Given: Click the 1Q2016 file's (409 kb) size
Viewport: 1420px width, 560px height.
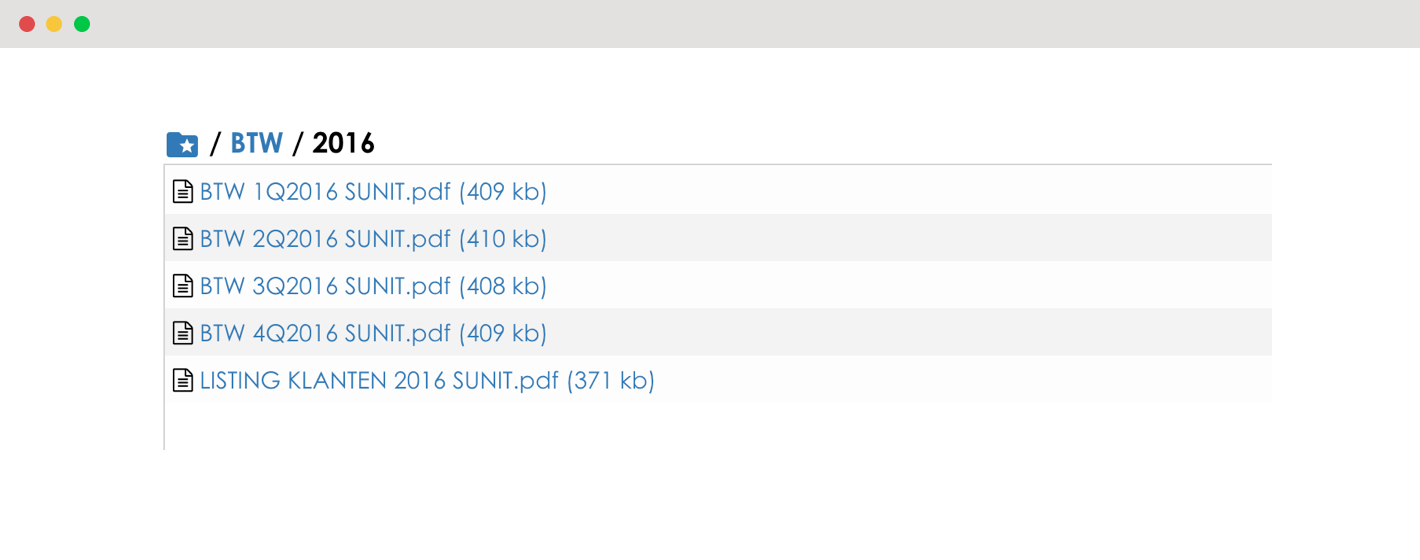Looking at the screenshot, I should (503, 192).
